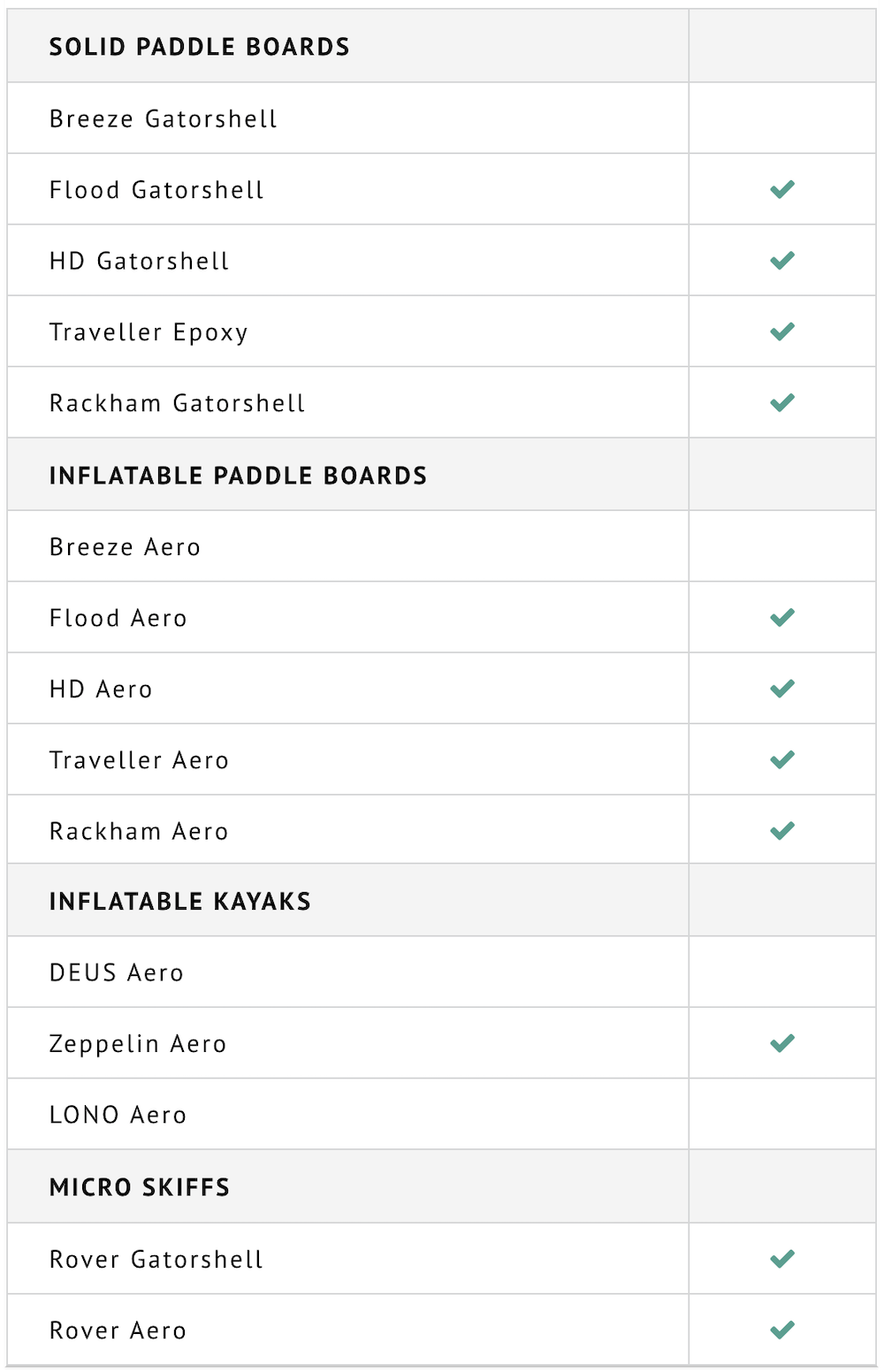Click the Traveller Epoxy checkmark
Image resolution: width=884 pixels, height=1372 pixels.
pyautogui.click(x=782, y=332)
